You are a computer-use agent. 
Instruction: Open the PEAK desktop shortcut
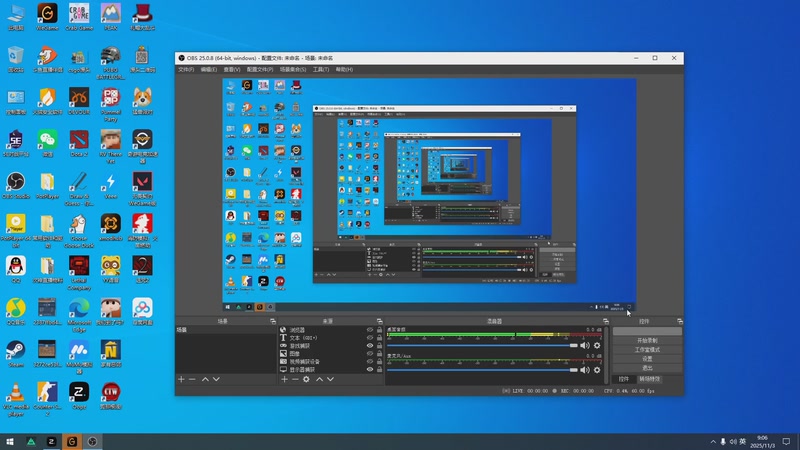(111, 17)
